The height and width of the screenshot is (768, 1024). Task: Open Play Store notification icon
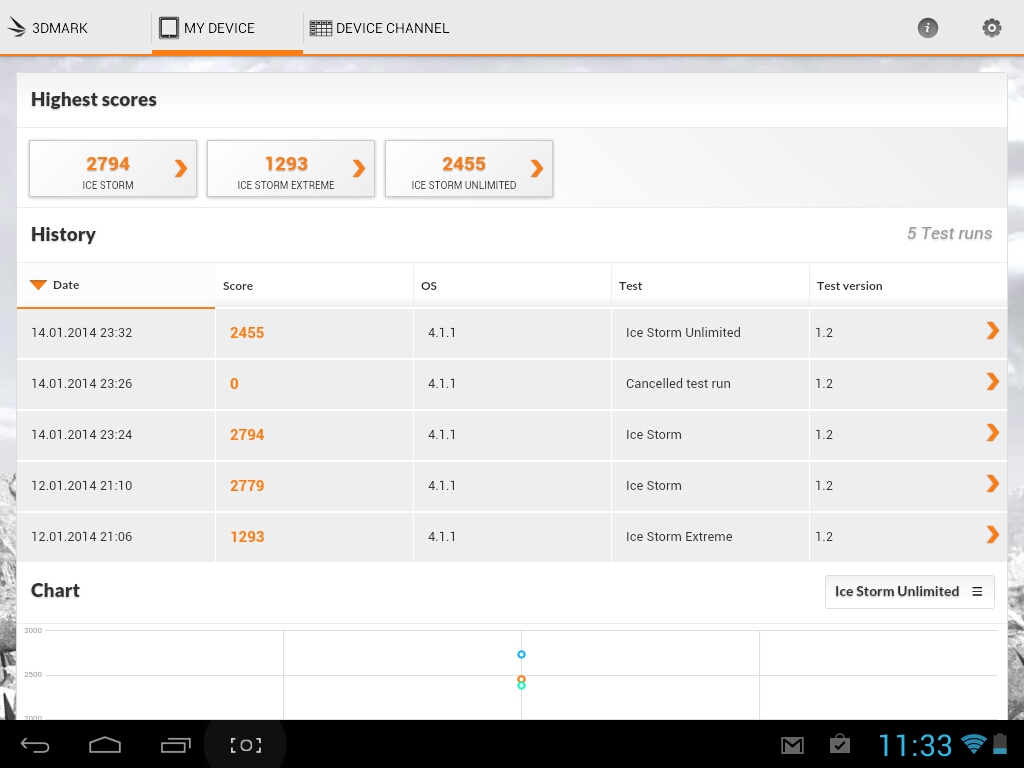(840, 744)
